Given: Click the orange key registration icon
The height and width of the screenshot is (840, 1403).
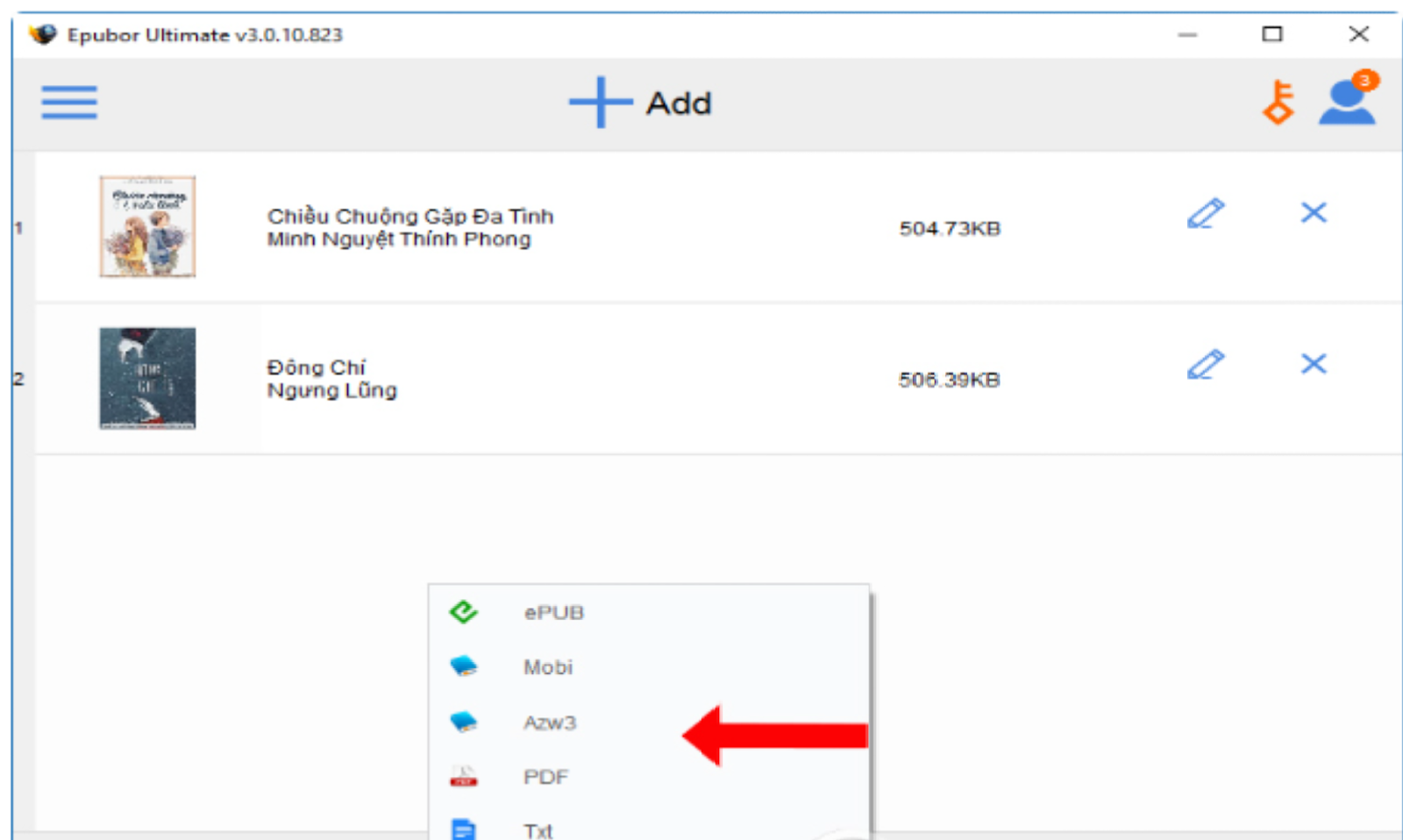Looking at the screenshot, I should 1279,103.
